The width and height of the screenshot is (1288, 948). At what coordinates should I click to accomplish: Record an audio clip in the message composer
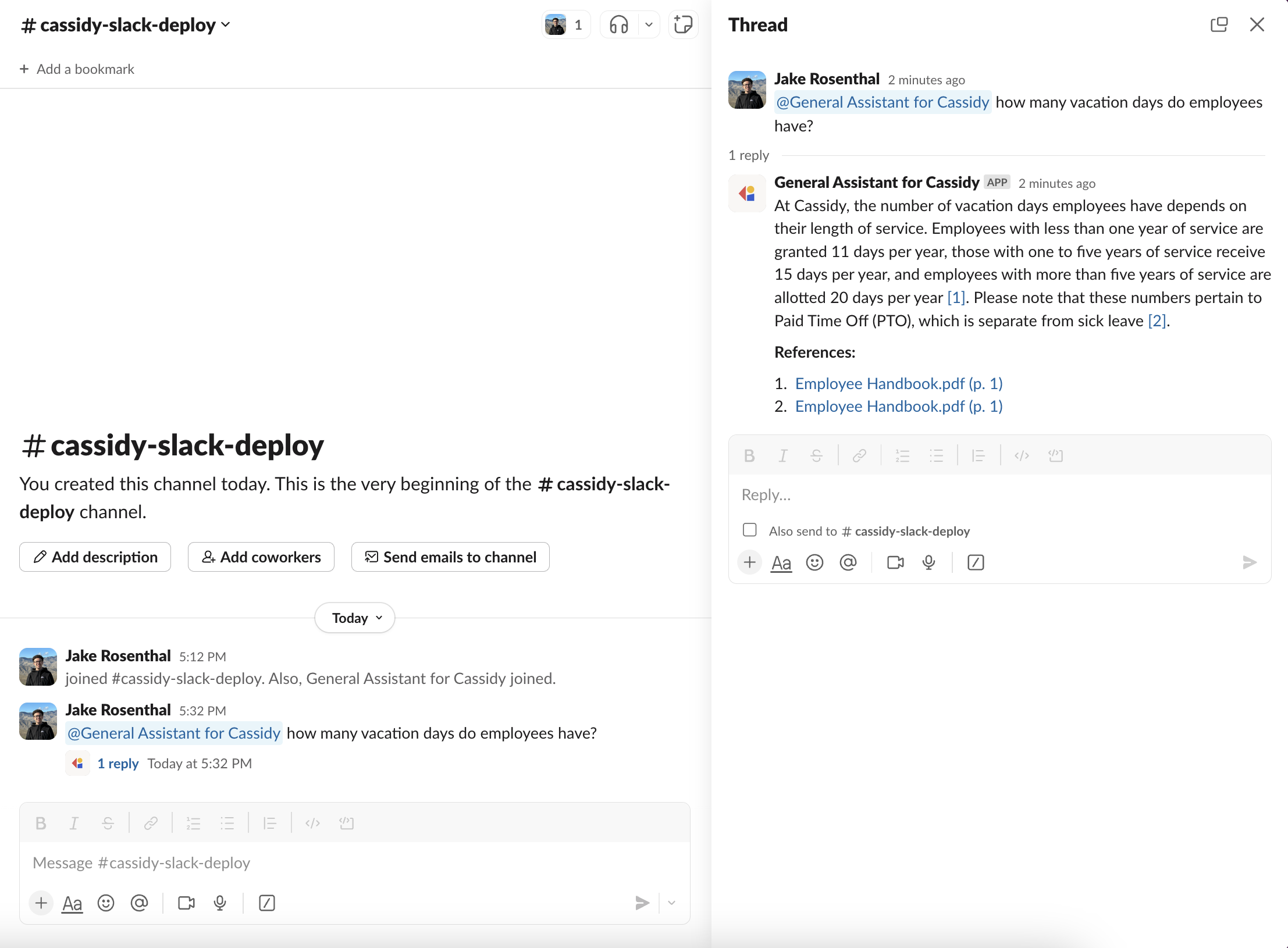[x=219, y=903]
